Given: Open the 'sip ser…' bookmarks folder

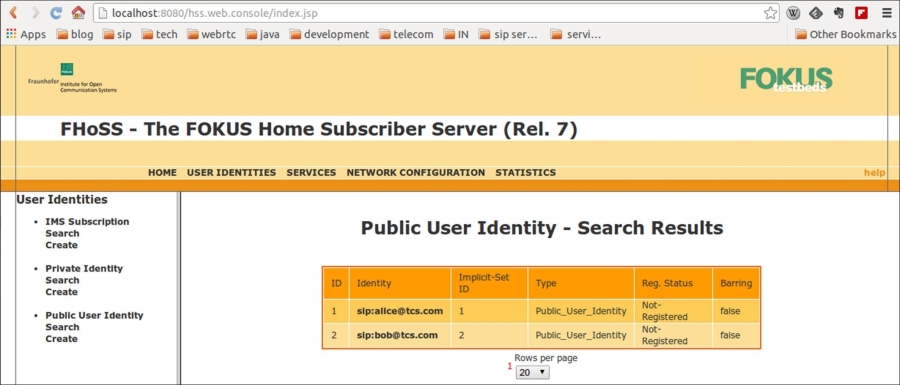Looking at the screenshot, I should (x=508, y=34).
